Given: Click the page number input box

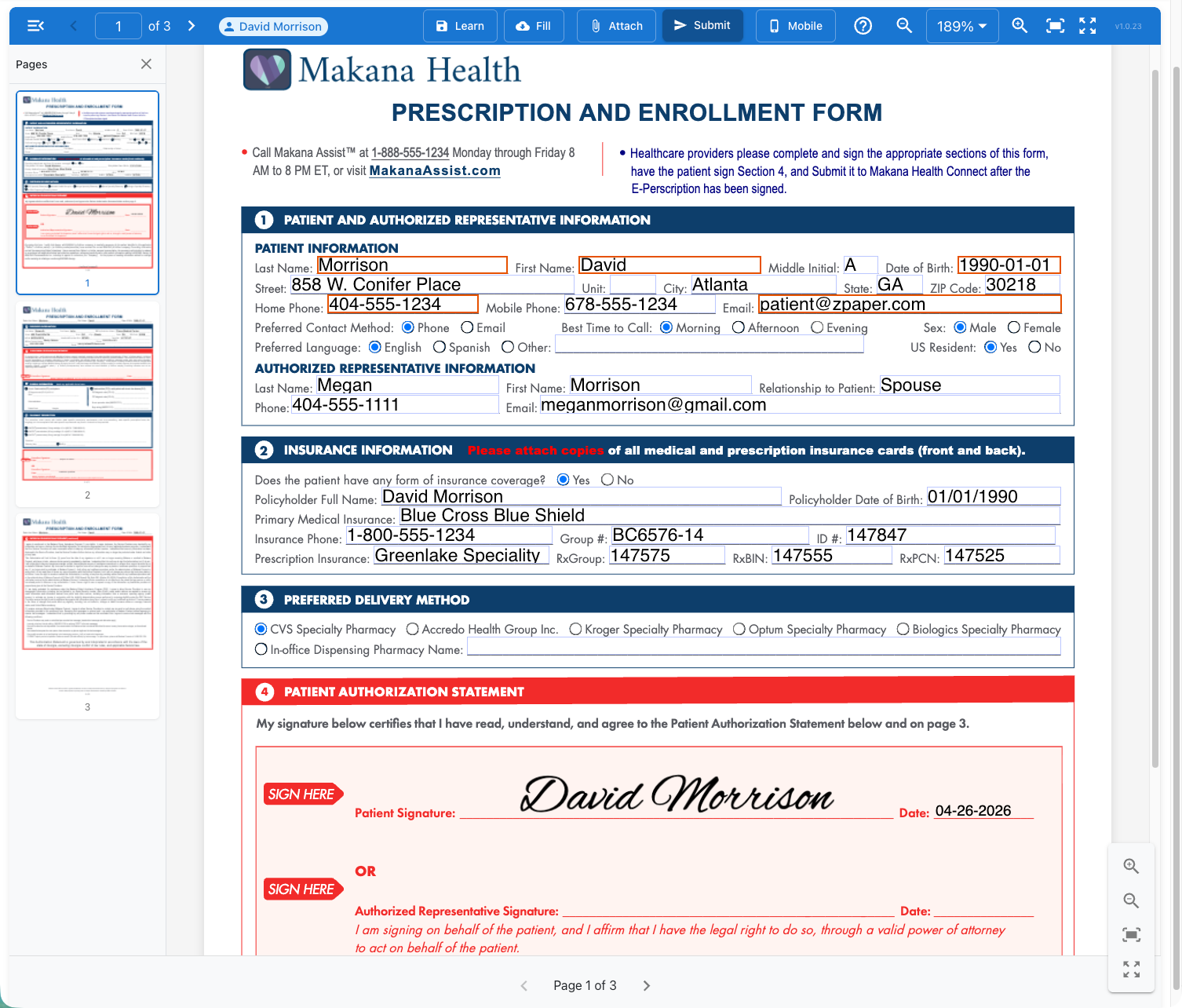Looking at the screenshot, I should pyautogui.click(x=119, y=26).
